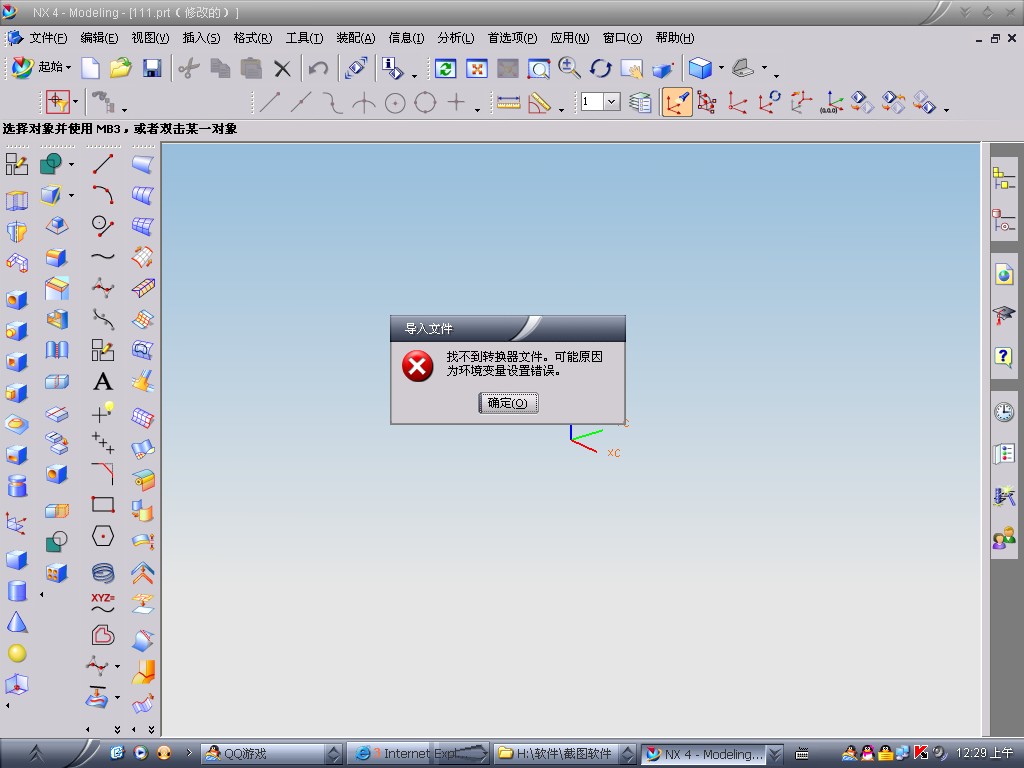Click the Cut scissors icon
The height and width of the screenshot is (768, 1024).
(x=189, y=68)
